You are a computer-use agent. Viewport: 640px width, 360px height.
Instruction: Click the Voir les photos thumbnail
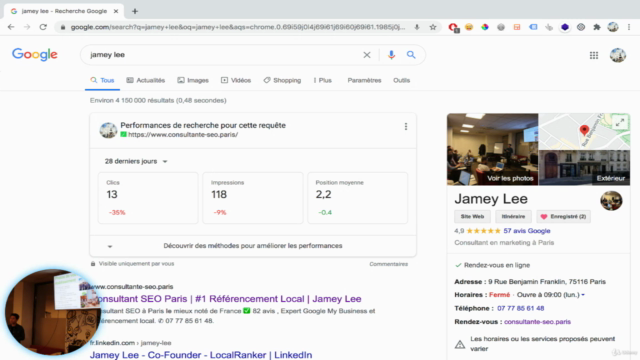(x=492, y=149)
